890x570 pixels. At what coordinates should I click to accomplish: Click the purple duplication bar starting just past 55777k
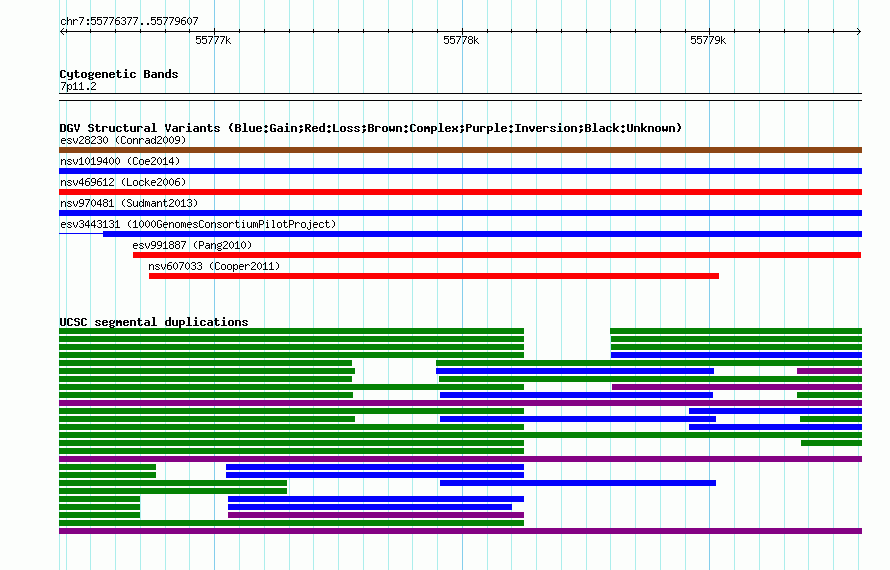376,515
